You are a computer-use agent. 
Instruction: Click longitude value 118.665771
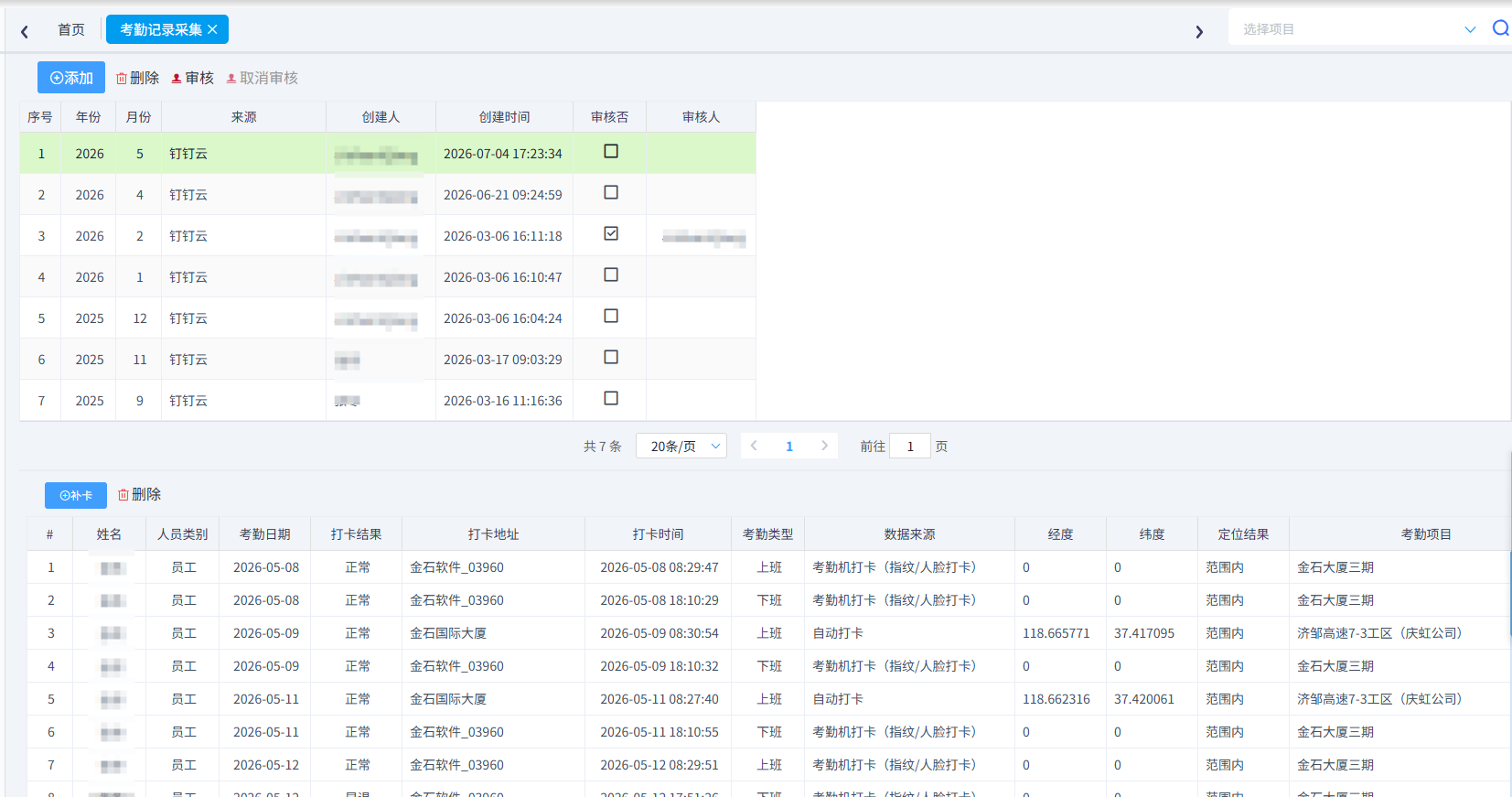coord(1056,633)
